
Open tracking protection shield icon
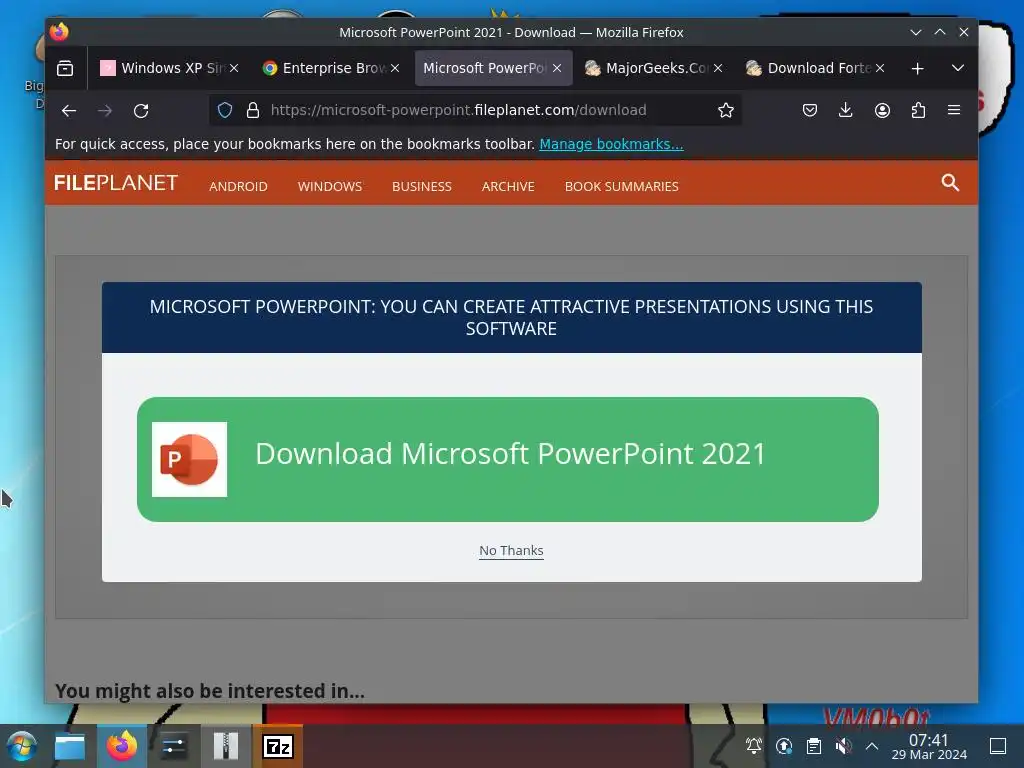tap(225, 110)
